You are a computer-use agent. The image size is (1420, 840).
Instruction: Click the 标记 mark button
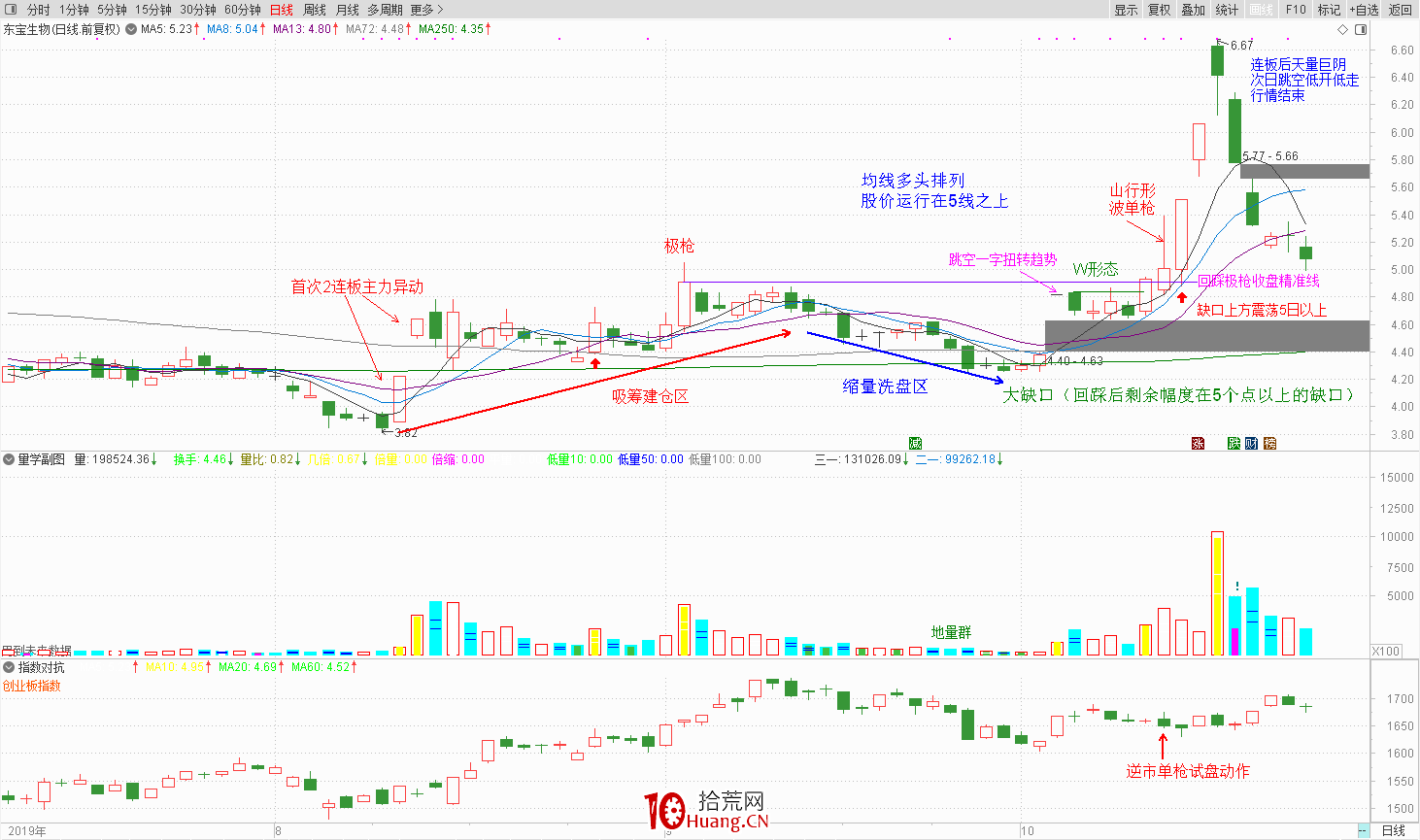1329,10
